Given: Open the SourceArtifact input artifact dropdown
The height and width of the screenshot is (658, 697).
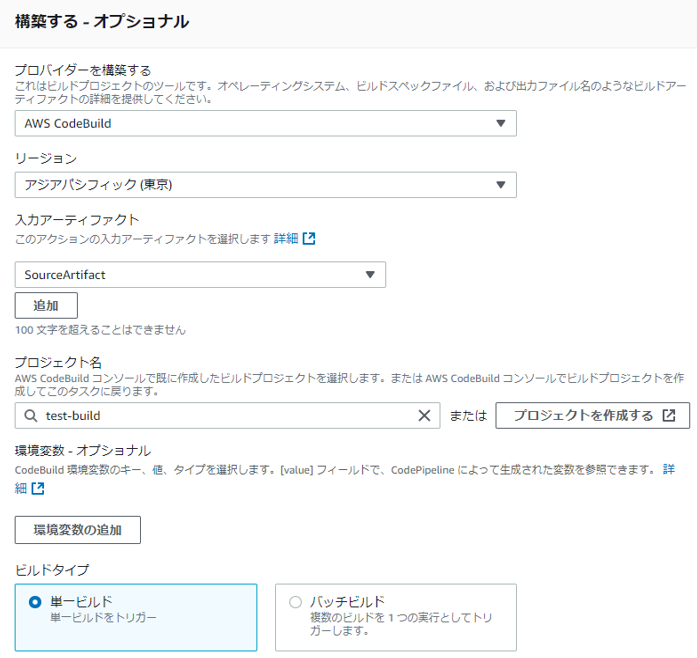Looking at the screenshot, I should [x=200, y=275].
